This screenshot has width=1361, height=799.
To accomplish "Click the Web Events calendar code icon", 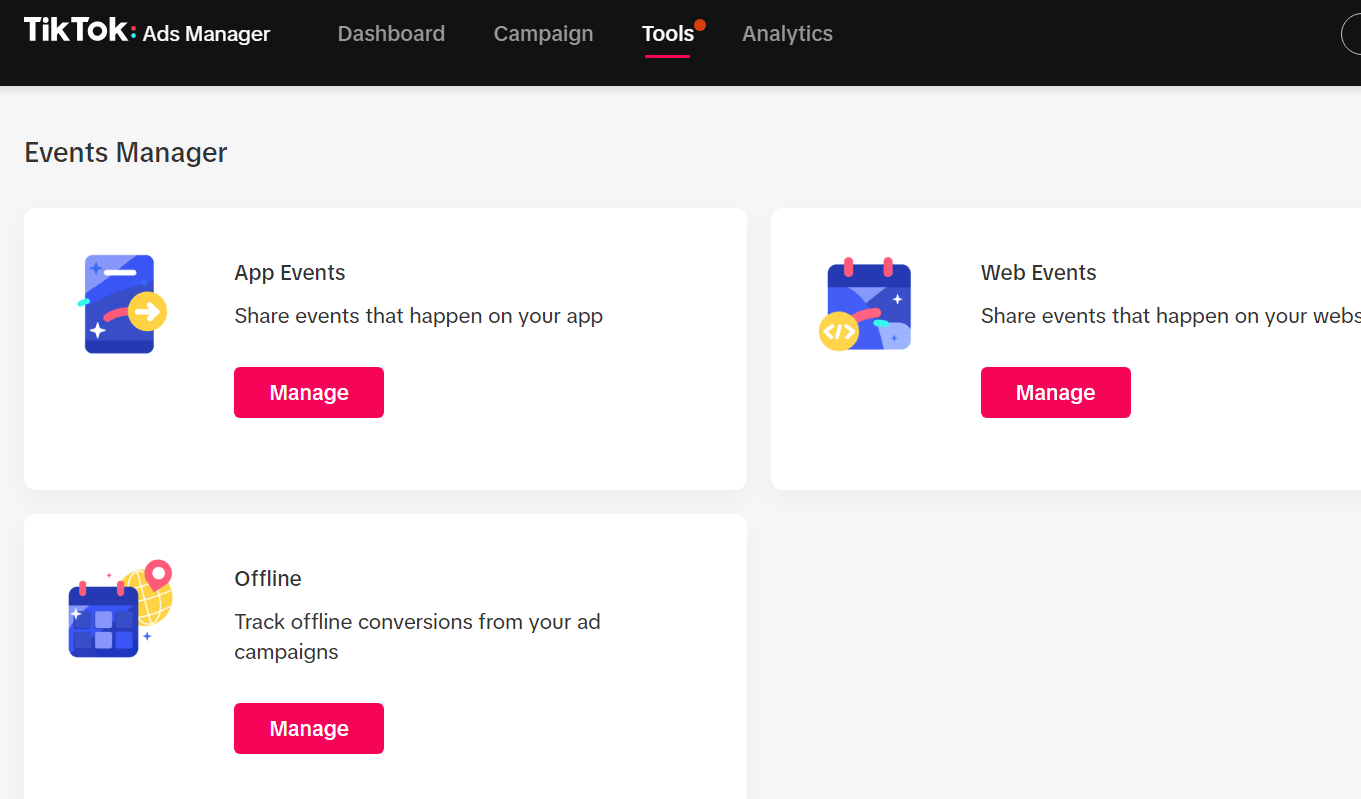I will (865, 305).
